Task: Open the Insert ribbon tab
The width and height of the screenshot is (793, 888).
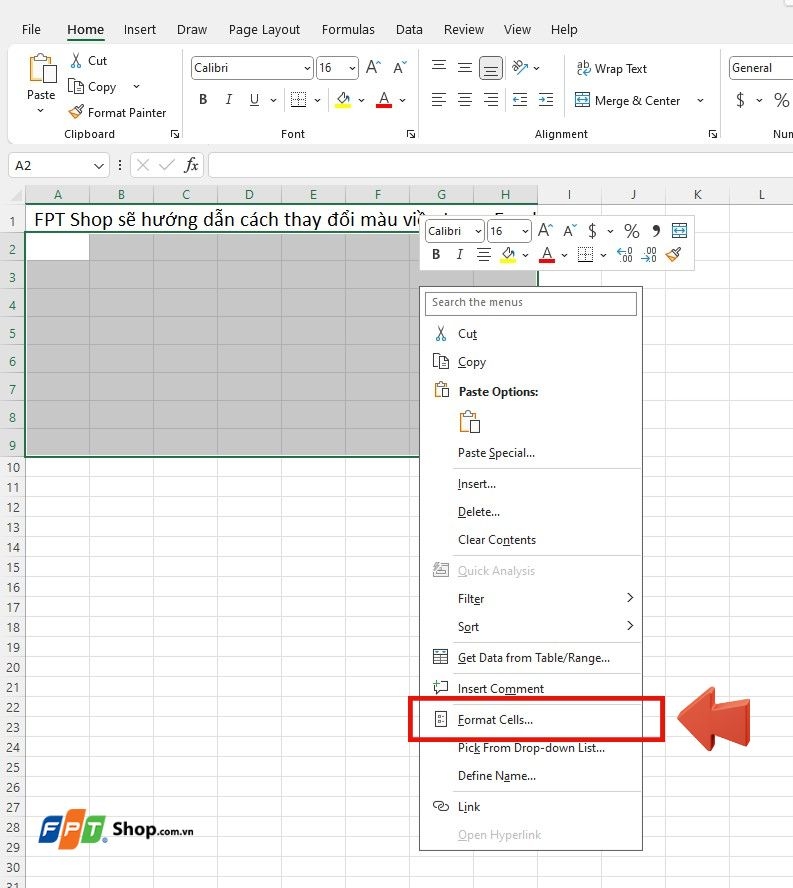Action: 139,29
